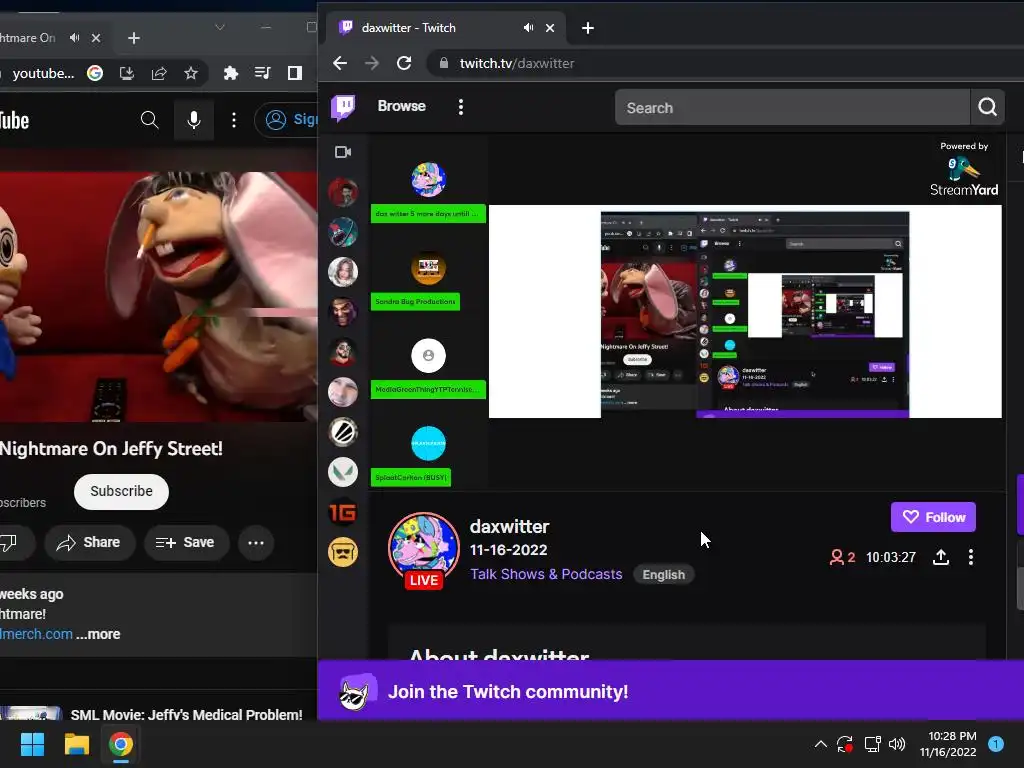Start YouTube voice search with microphone
1024x768 pixels.
coord(194,120)
